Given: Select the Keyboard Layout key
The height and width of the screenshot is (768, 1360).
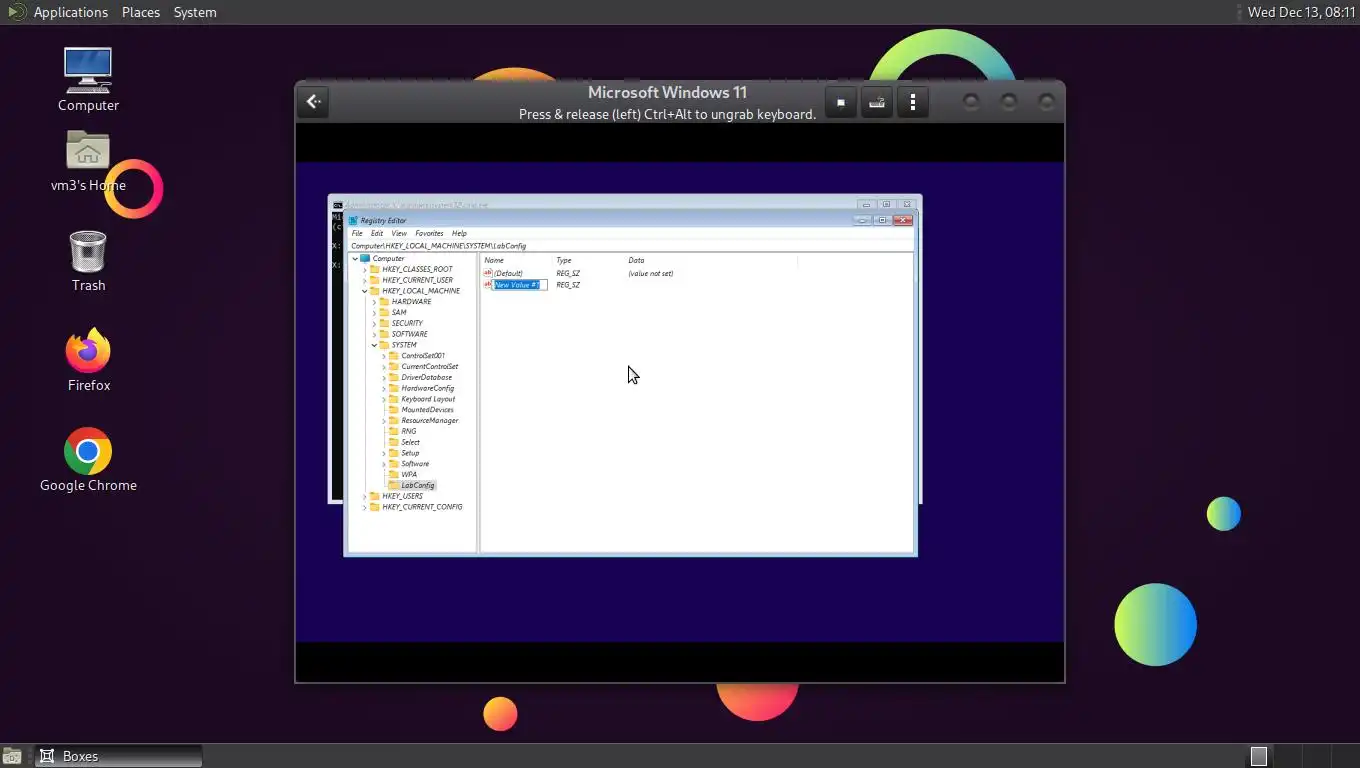Looking at the screenshot, I should [428, 399].
